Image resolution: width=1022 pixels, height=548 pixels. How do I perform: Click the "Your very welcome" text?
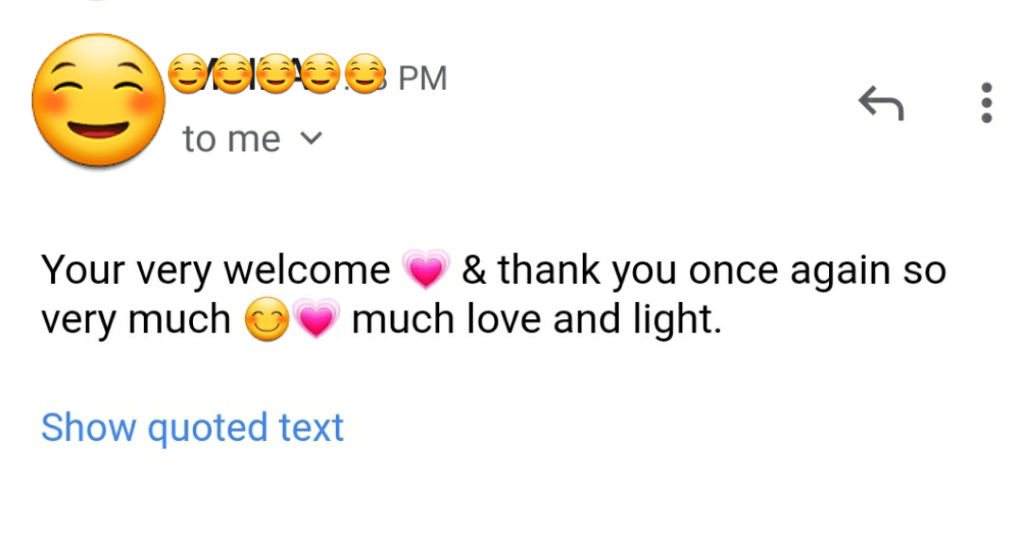pyautogui.click(x=215, y=270)
